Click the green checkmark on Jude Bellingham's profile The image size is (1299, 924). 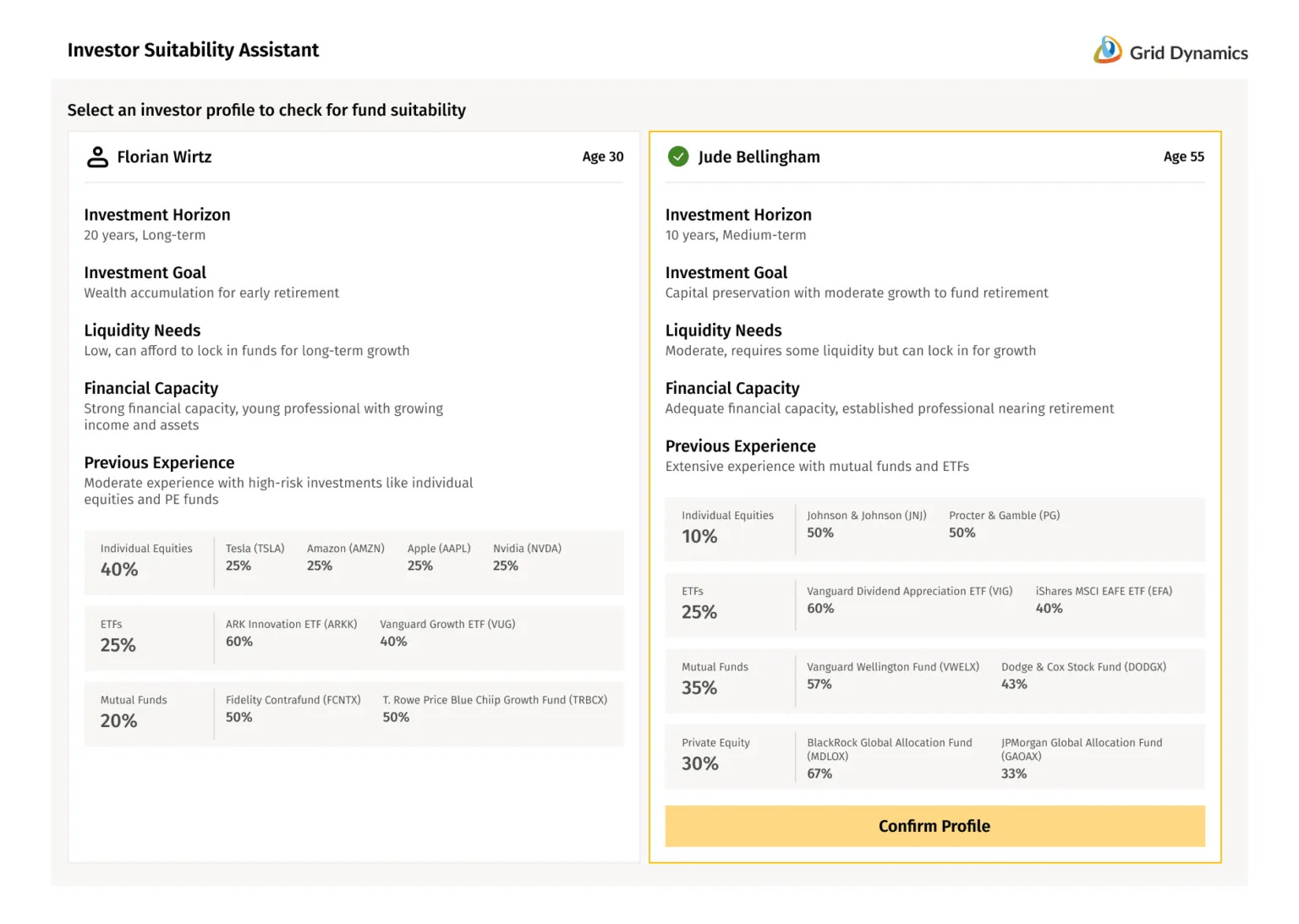(x=678, y=156)
